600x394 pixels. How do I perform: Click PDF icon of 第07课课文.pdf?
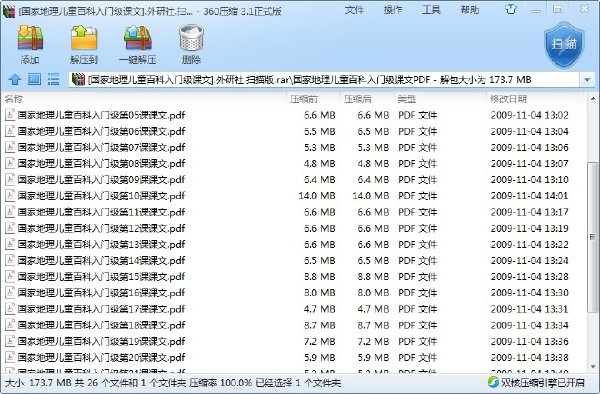coord(10,147)
